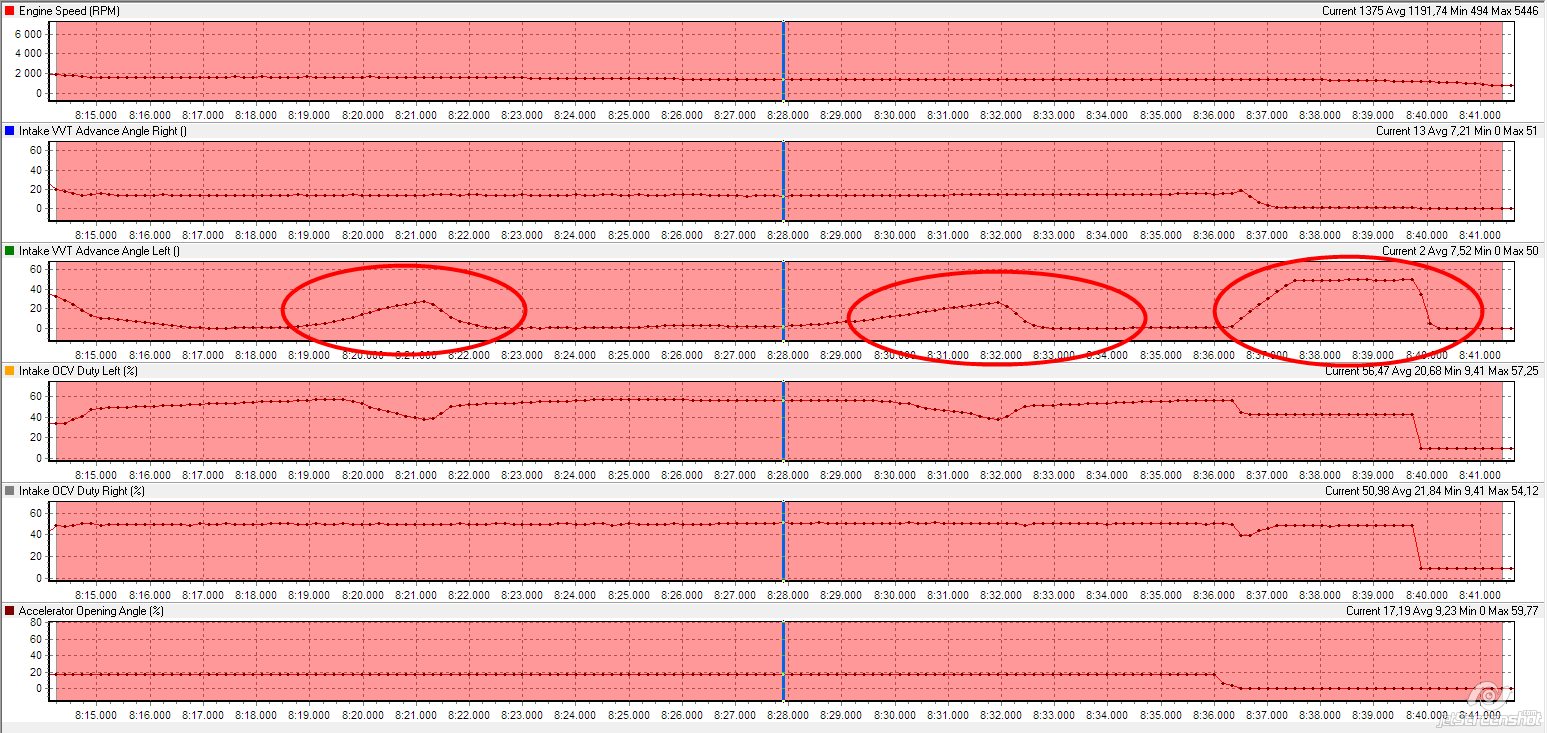1547x733 pixels.
Task: Click the gray Intake OCV Duty Right square
Action: click(10, 491)
